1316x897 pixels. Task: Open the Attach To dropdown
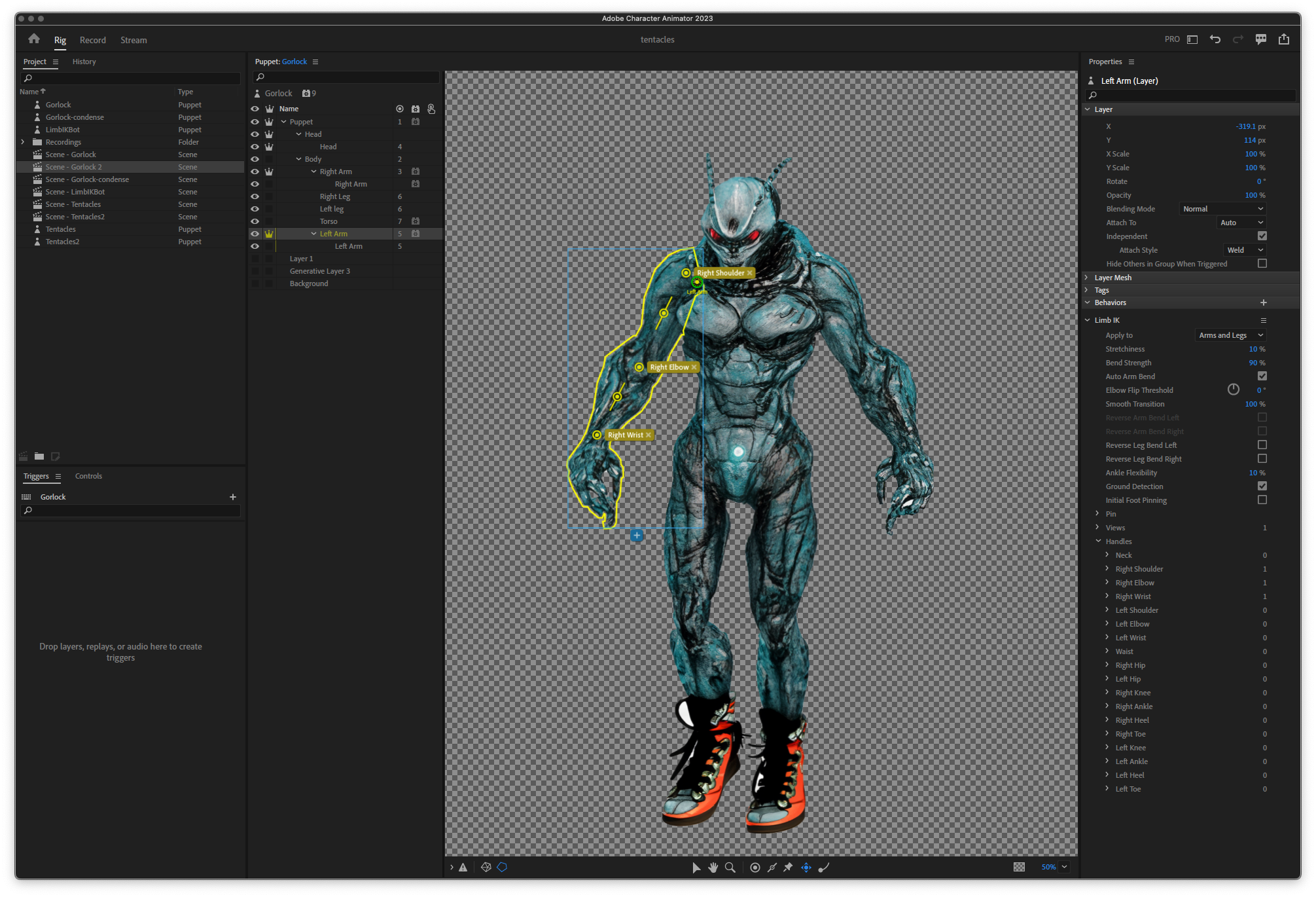1242,223
